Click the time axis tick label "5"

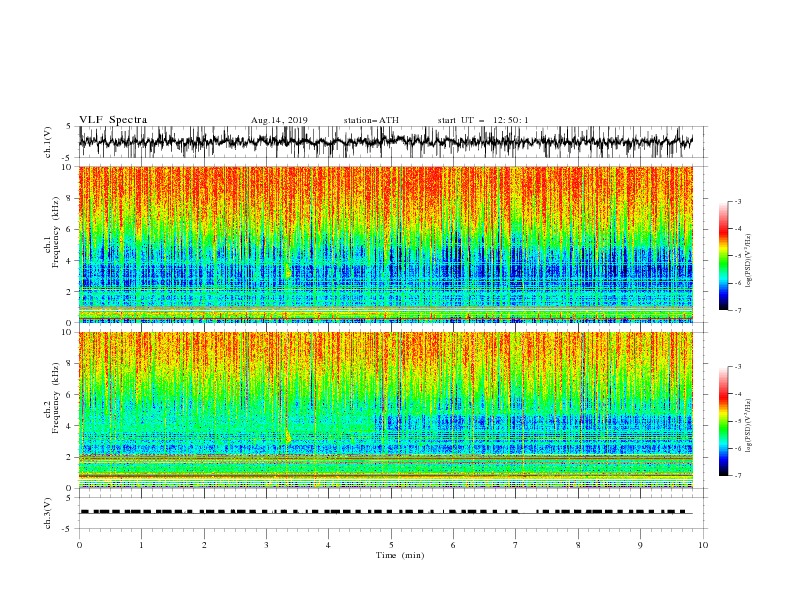point(391,545)
